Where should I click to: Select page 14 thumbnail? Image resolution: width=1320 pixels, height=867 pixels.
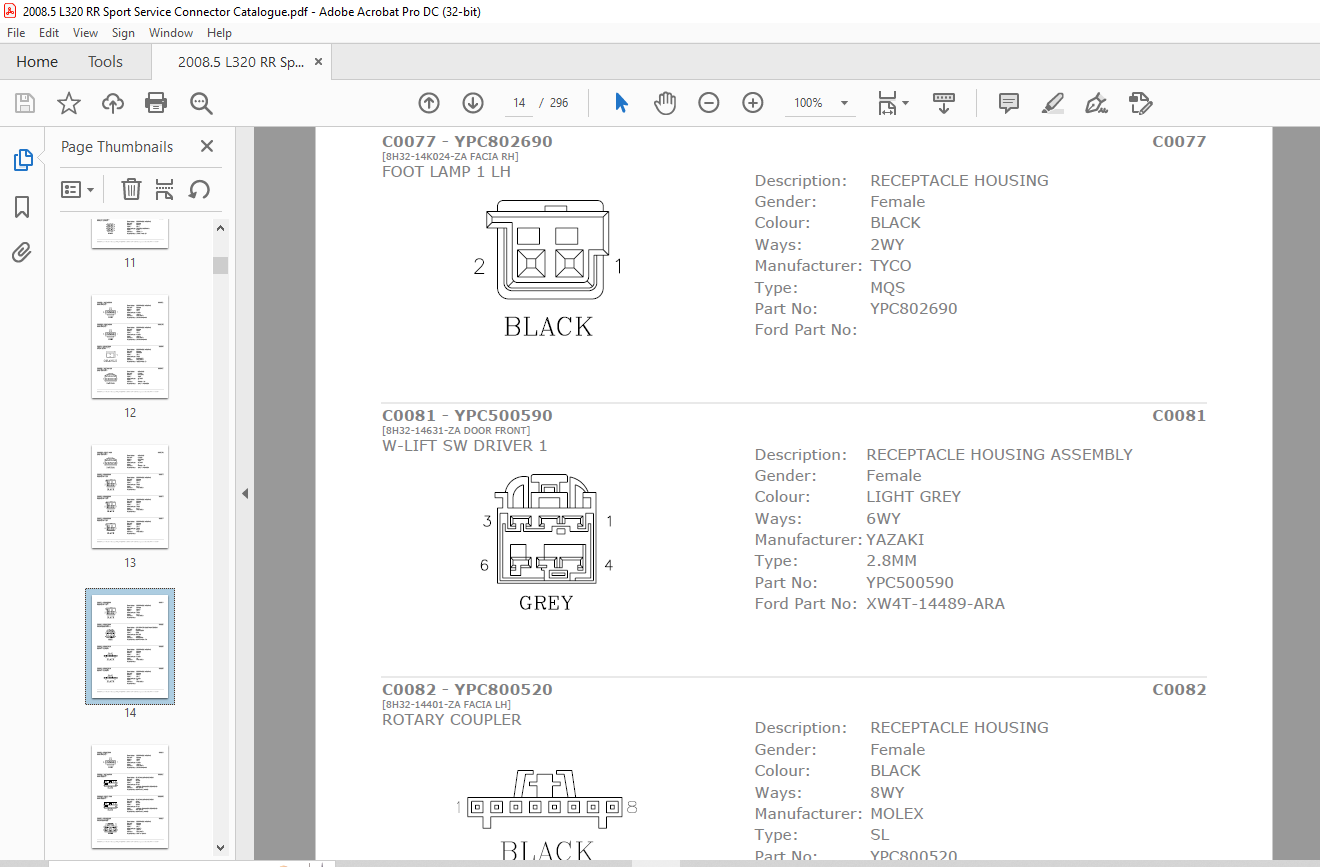[x=130, y=646]
